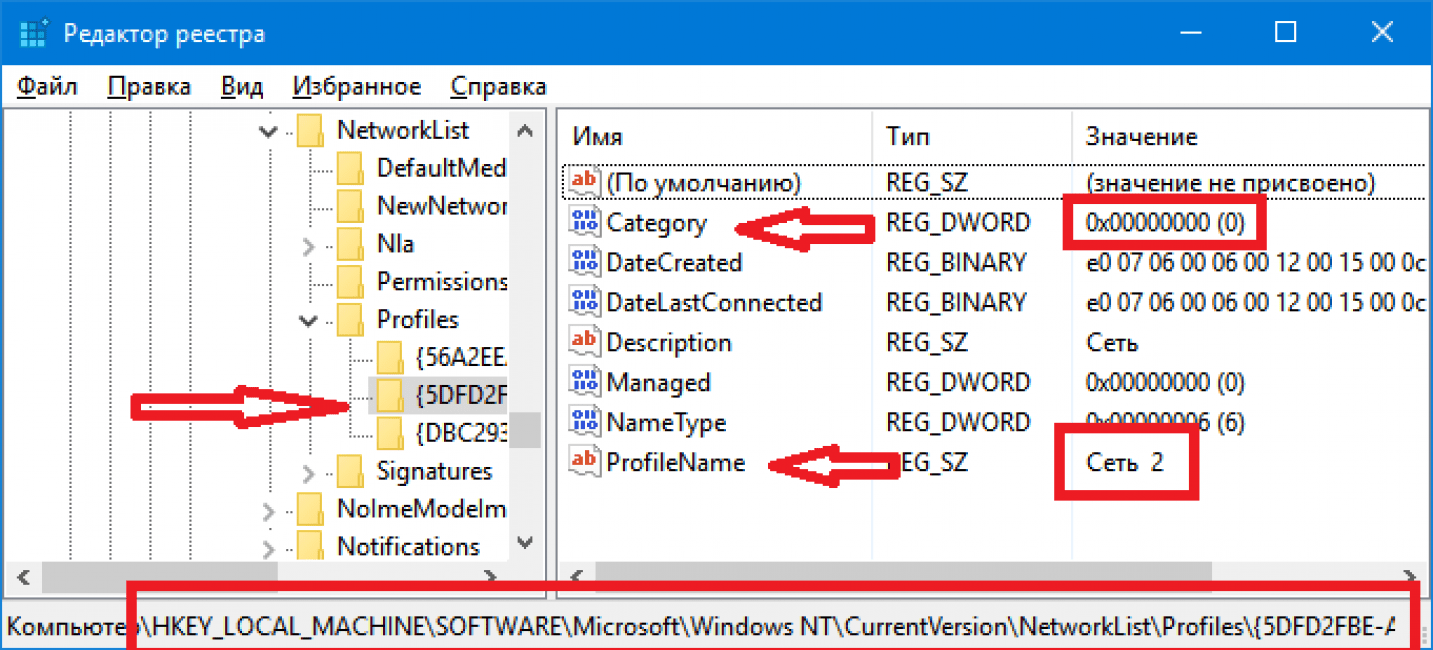Collapse the NetworkList tree node

[x=268, y=131]
